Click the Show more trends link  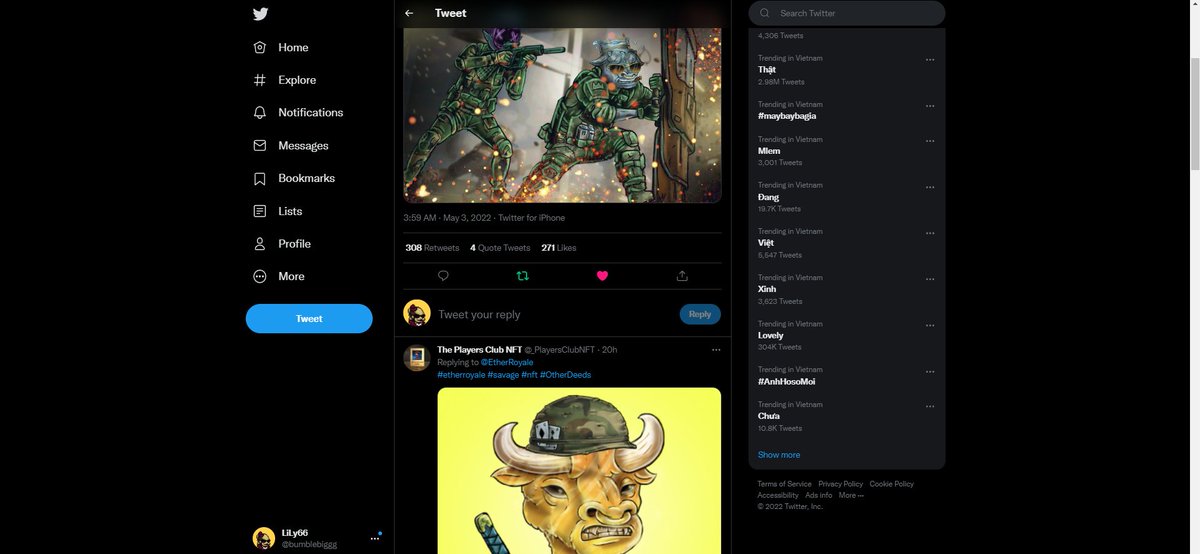(x=779, y=455)
